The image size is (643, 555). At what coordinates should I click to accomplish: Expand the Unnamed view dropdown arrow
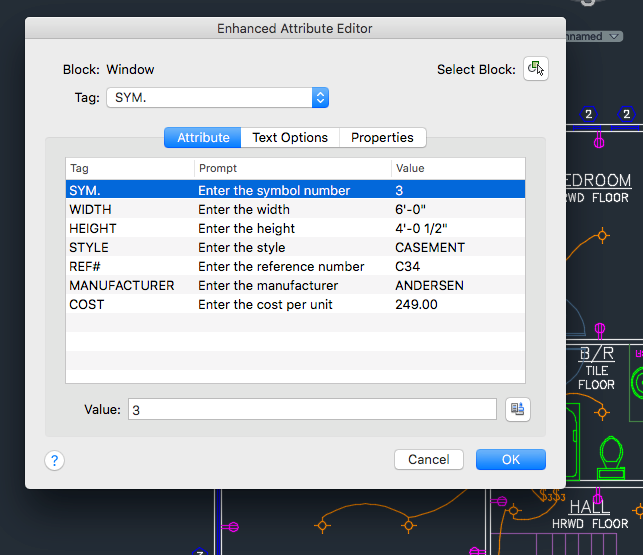coord(614,37)
